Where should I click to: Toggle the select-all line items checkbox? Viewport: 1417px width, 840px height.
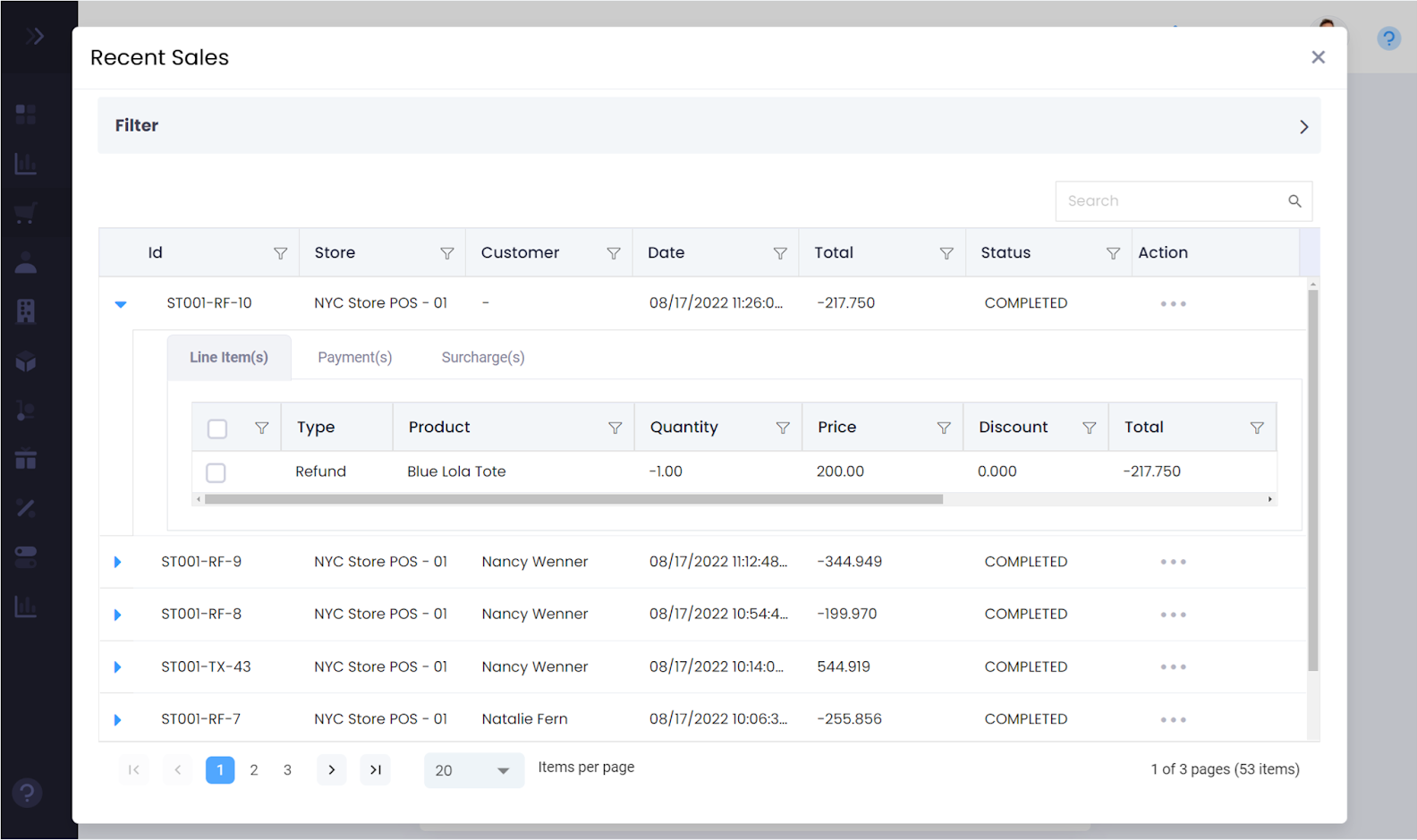tap(217, 428)
